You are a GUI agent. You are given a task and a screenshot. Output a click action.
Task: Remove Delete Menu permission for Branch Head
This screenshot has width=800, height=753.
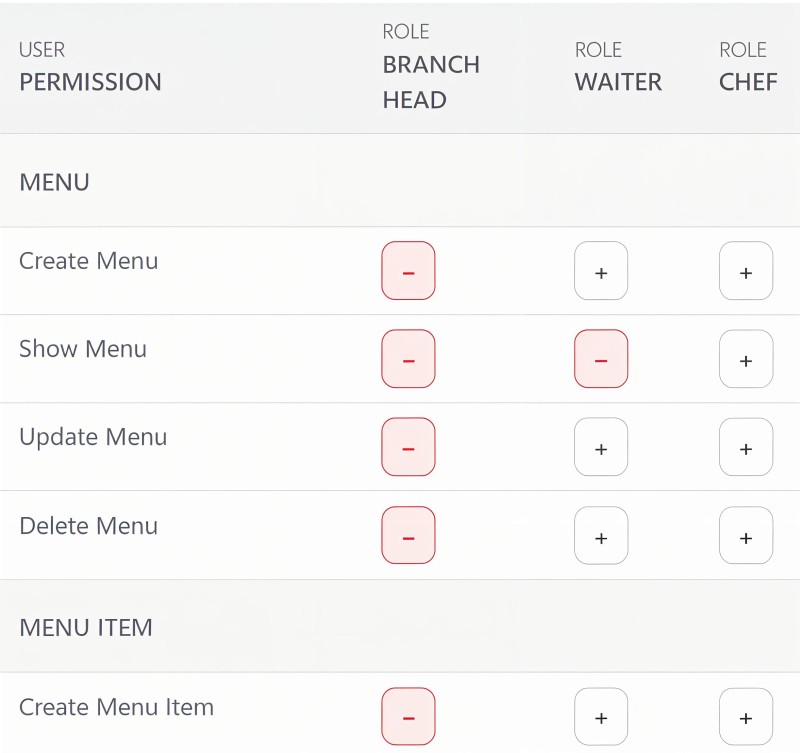pyautogui.click(x=408, y=535)
